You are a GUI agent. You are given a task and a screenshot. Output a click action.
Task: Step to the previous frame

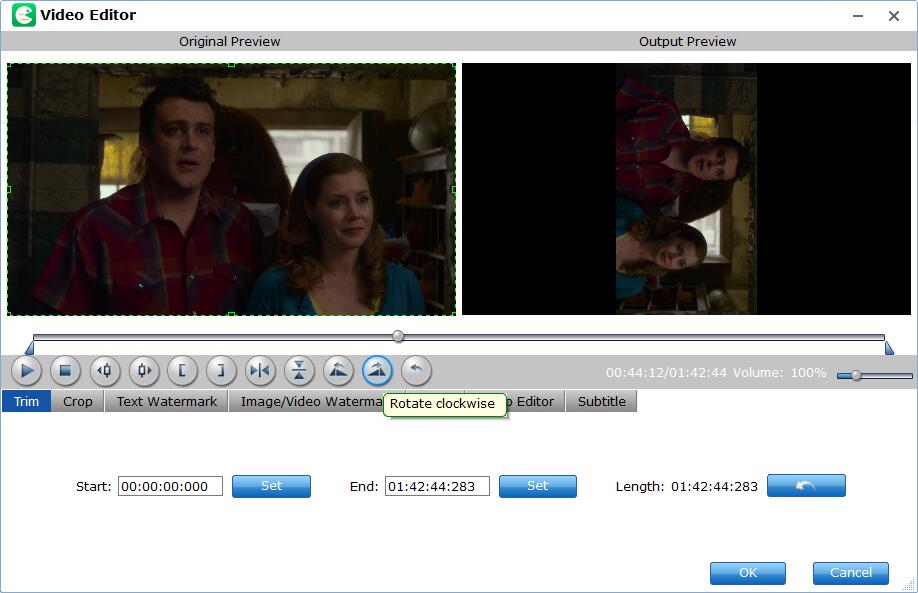pos(105,371)
